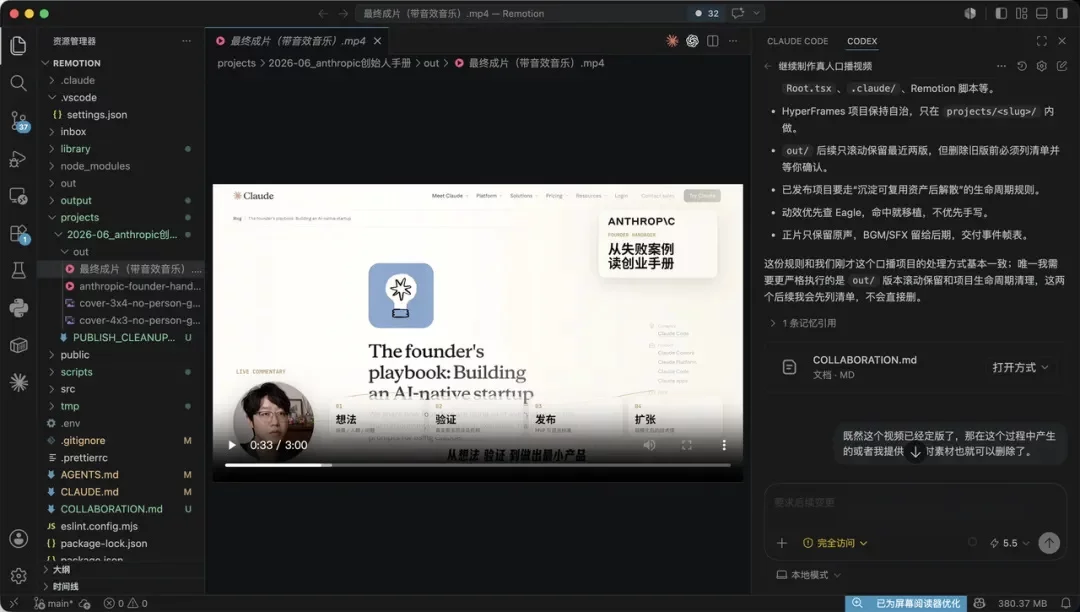Toggle the primary side bar
The height and width of the screenshot is (612, 1080).
[x=1001, y=13]
